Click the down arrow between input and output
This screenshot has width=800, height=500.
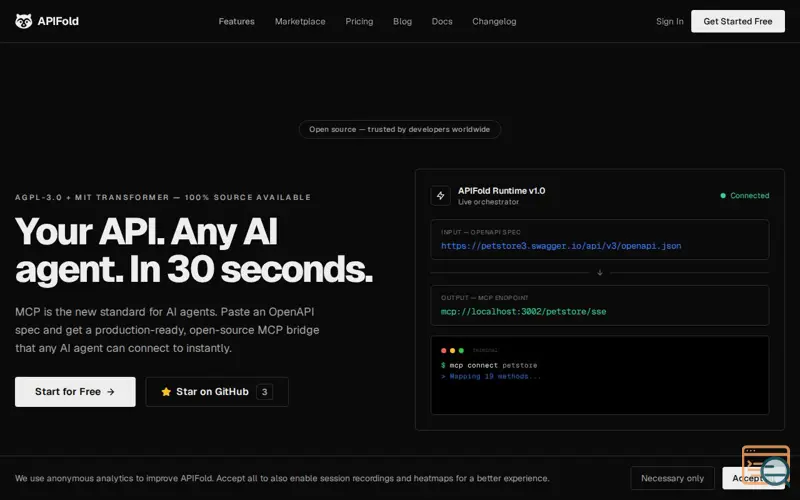coord(600,273)
